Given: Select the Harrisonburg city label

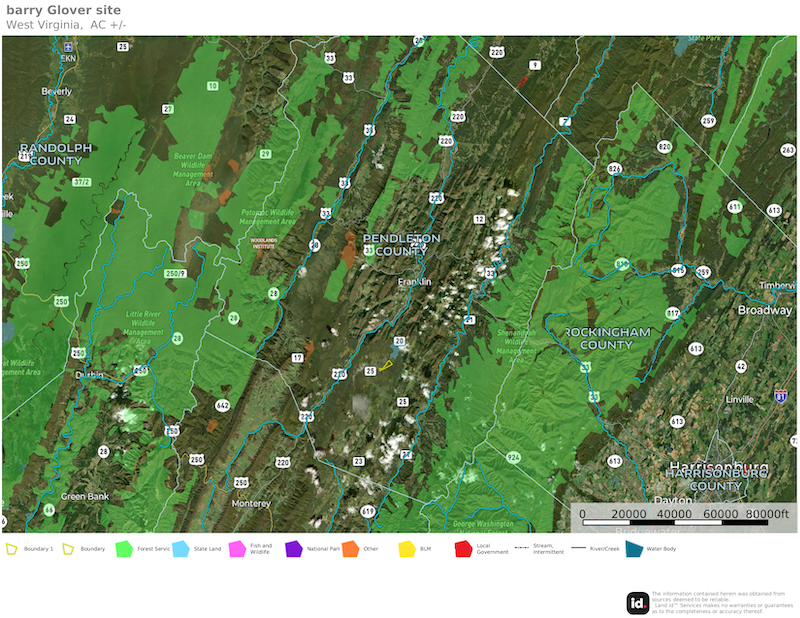Looking at the screenshot, I should point(717,468).
